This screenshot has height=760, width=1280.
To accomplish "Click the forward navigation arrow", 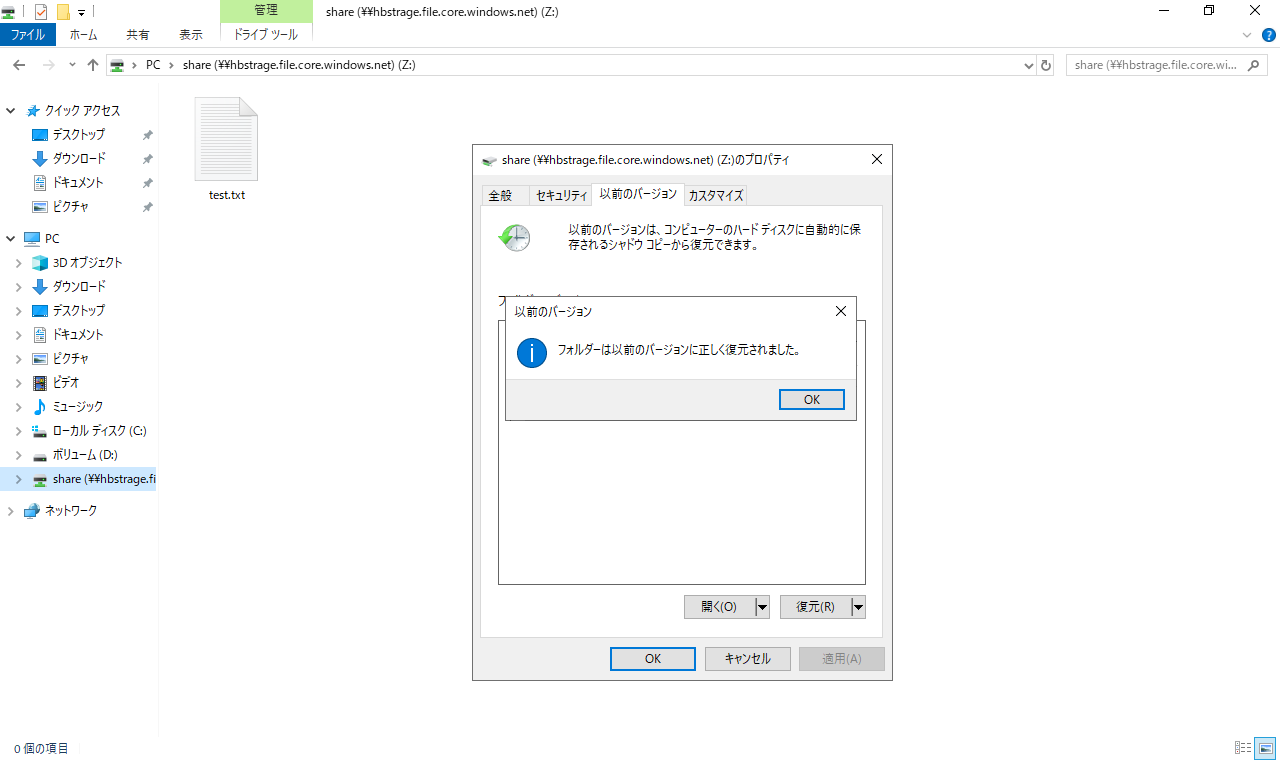I will click(48, 65).
